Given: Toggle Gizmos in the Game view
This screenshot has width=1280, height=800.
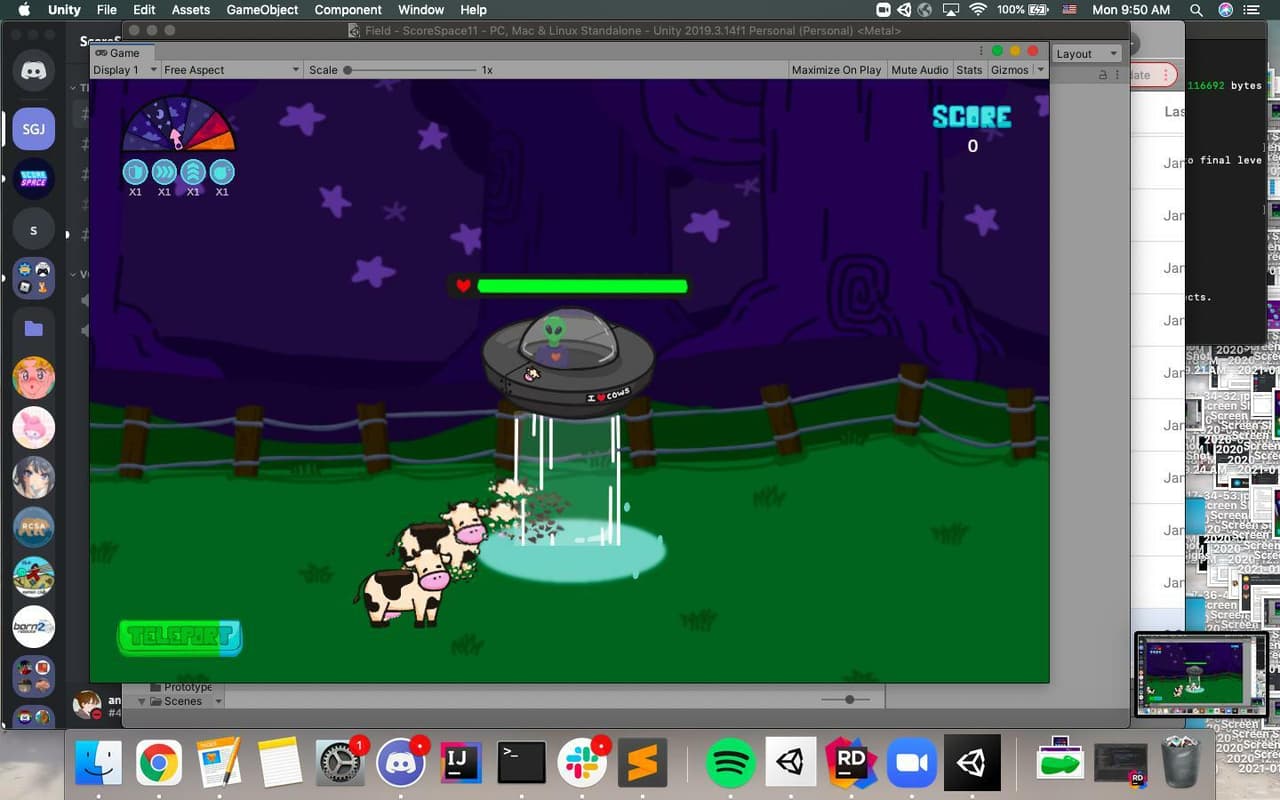Looking at the screenshot, I should pyautogui.click(x=1009, y=70).
